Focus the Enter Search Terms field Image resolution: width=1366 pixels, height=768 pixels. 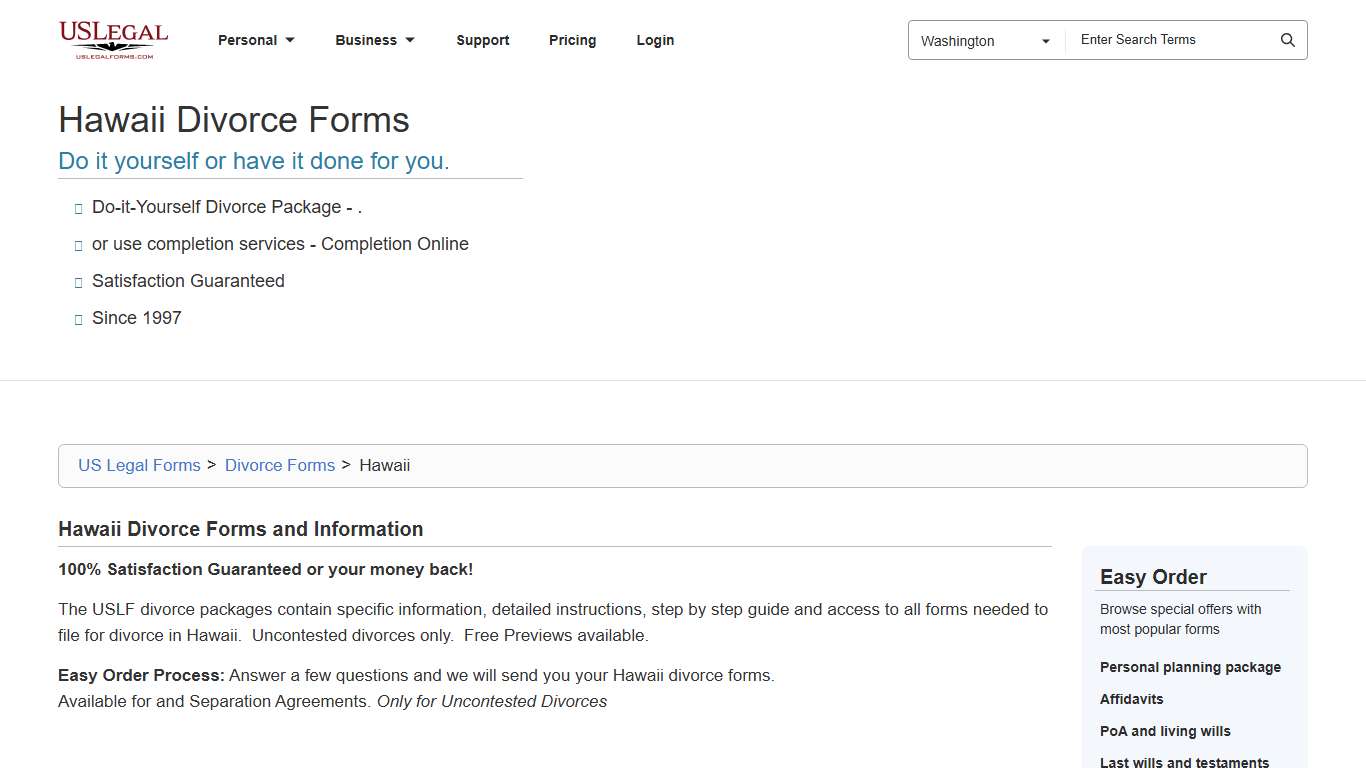coord(1170,40)
